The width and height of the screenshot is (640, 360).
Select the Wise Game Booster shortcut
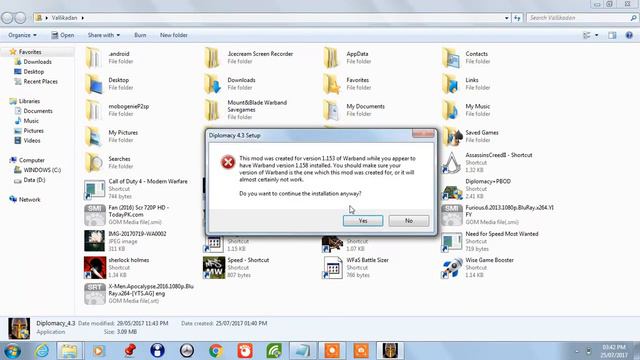[x=477, y=267]
